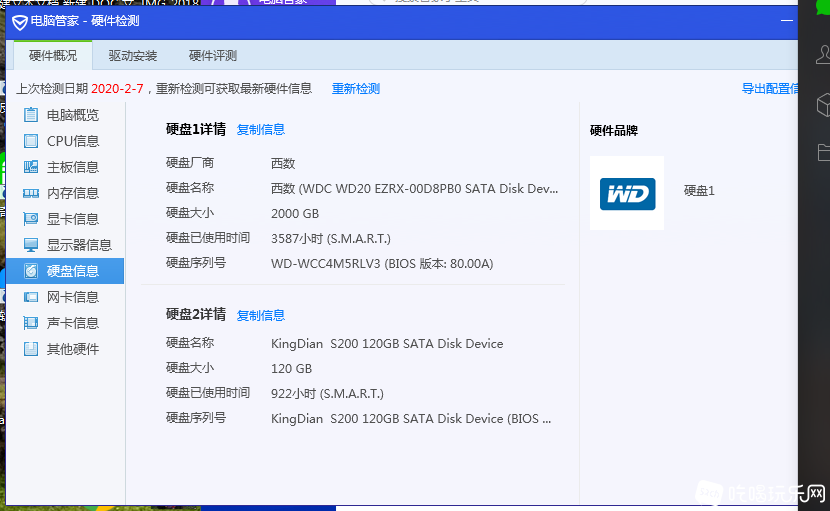Image resolution: width=830 pixels, height=511 pixels.
Task: Click the 导出配置信息 link
Action: [770, 88]
